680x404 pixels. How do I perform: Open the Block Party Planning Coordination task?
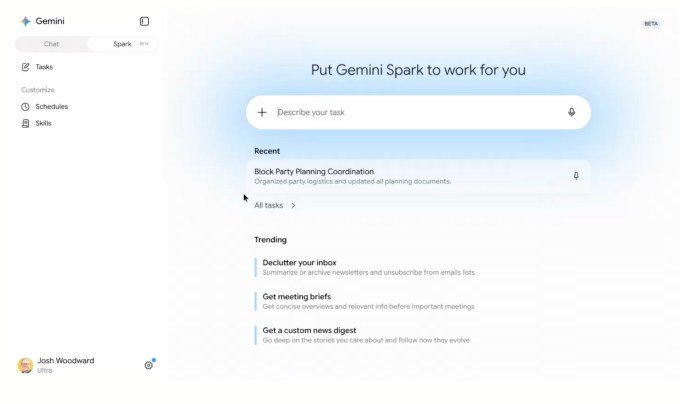coord(418,176)
